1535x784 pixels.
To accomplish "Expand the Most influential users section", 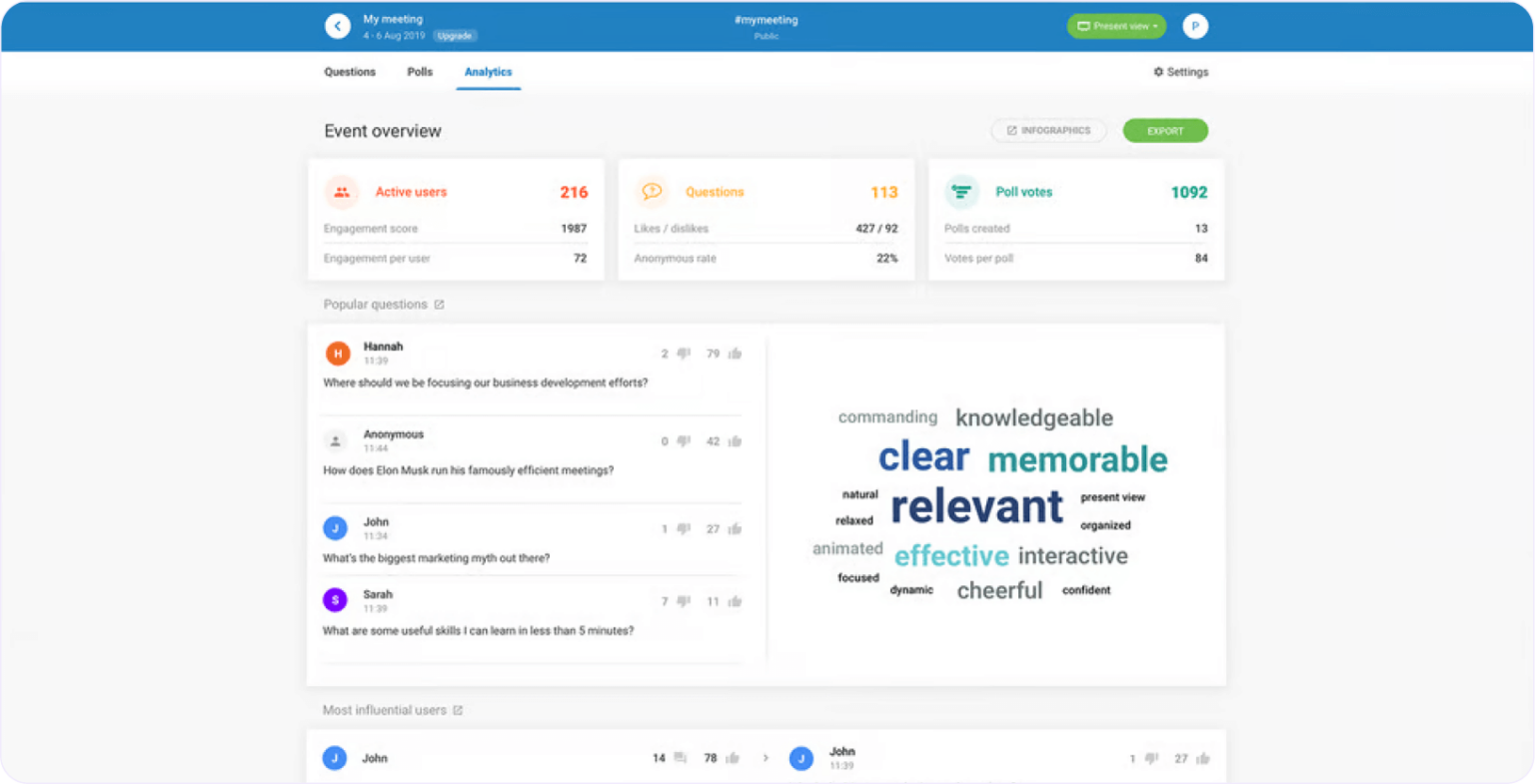I will (x=458, y=709).
